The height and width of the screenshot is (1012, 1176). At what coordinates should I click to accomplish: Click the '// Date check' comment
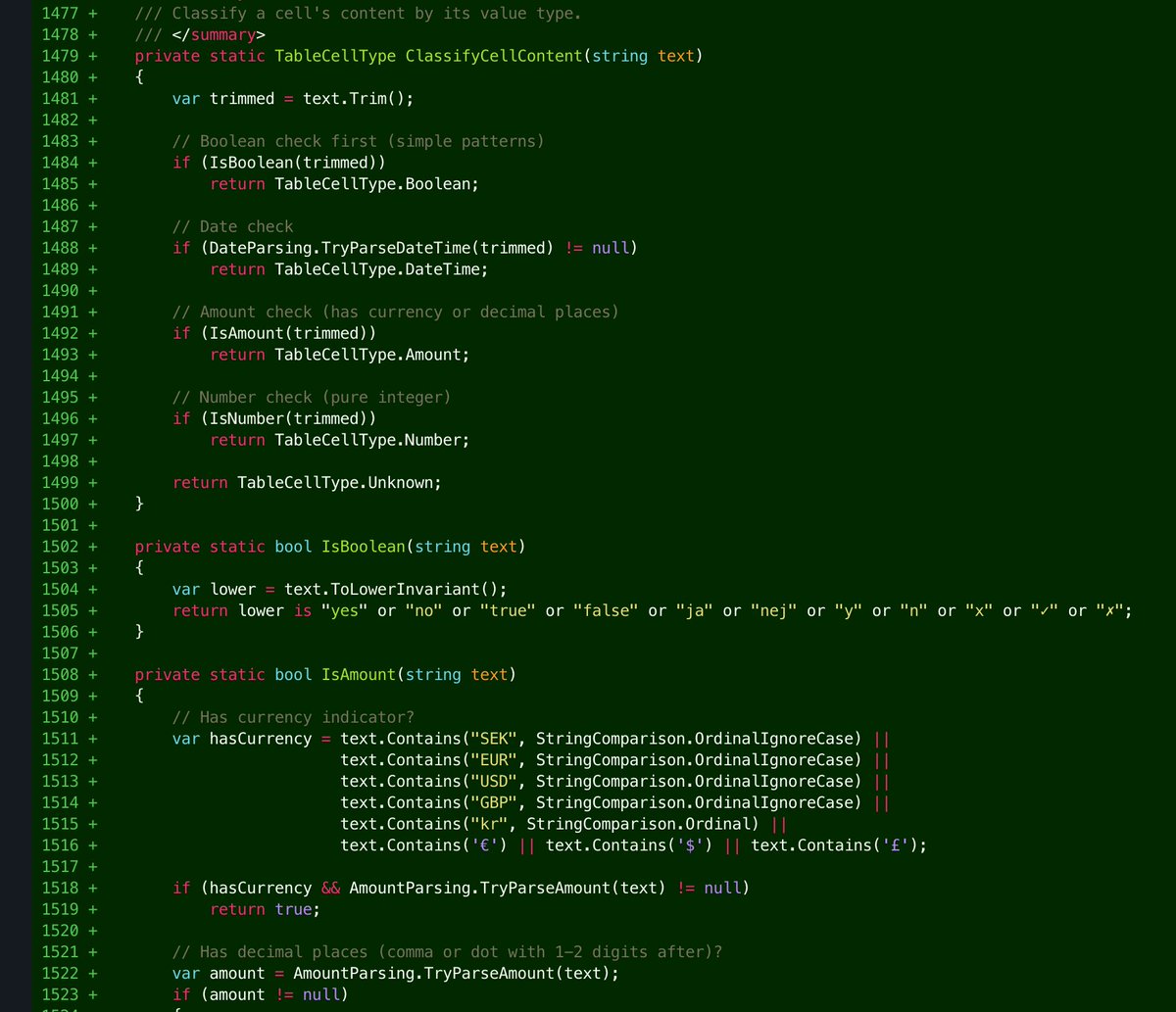point(232,226)
